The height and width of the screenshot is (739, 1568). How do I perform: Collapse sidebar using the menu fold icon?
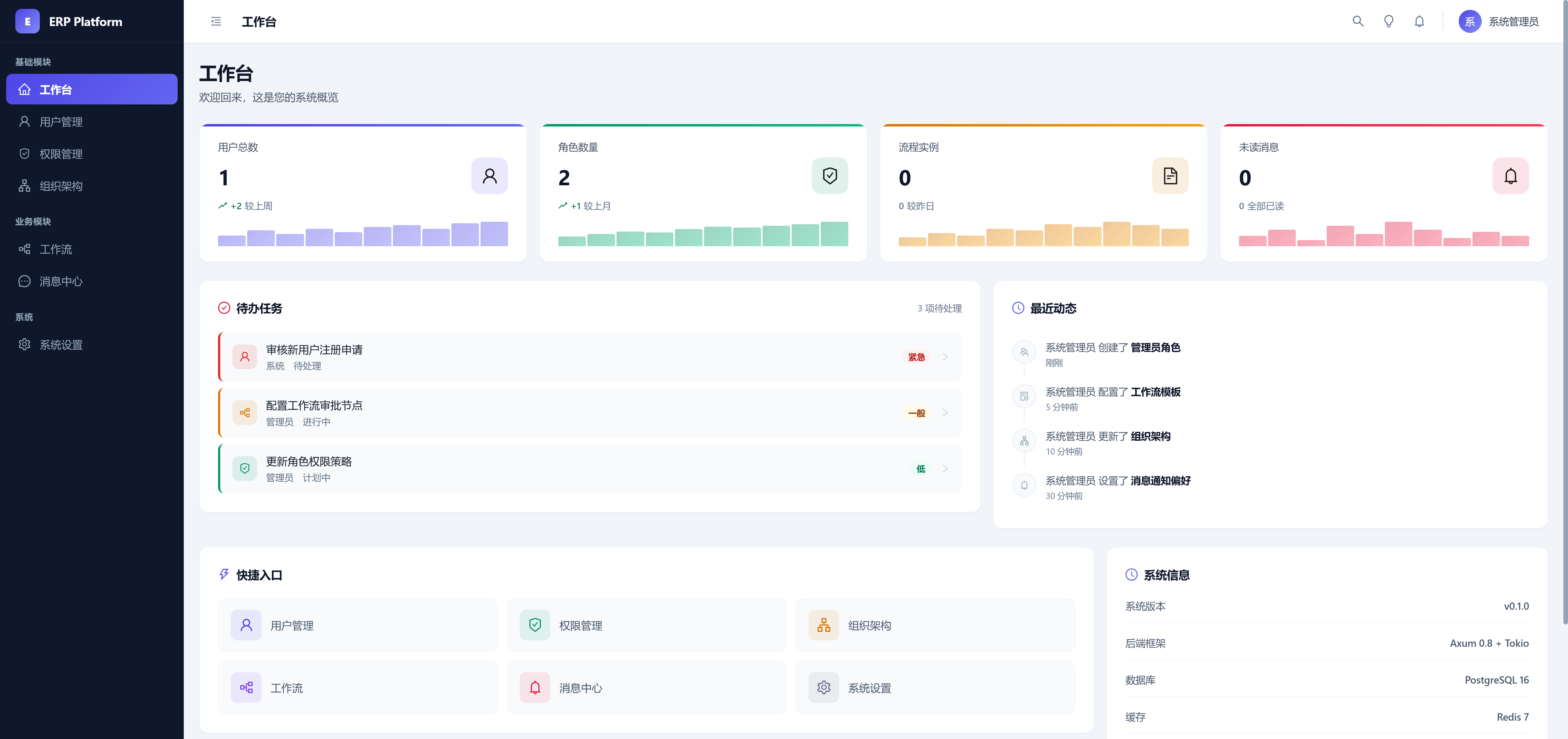pos(216,21)
